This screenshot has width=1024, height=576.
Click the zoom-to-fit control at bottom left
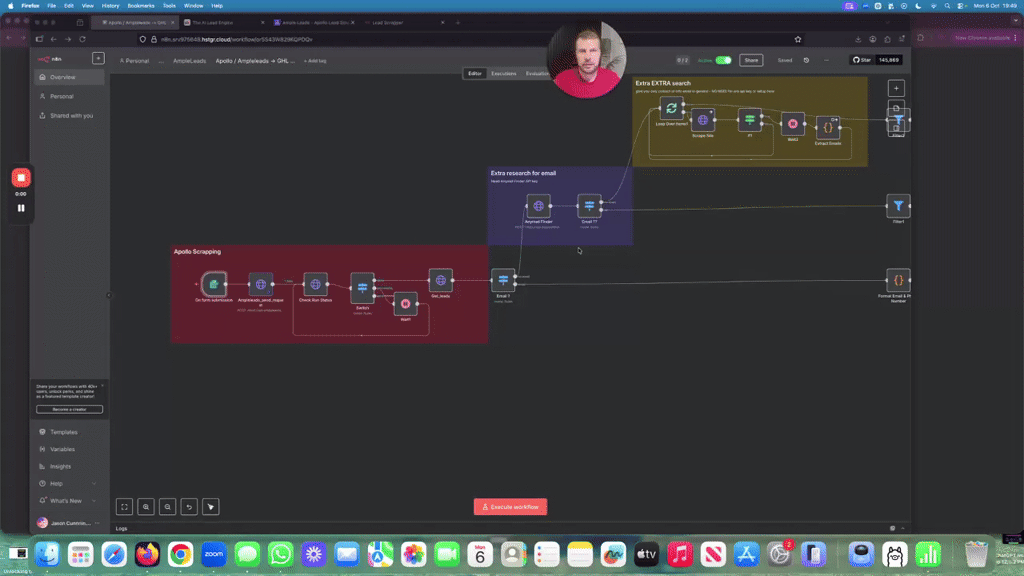[x=124, y=506]
